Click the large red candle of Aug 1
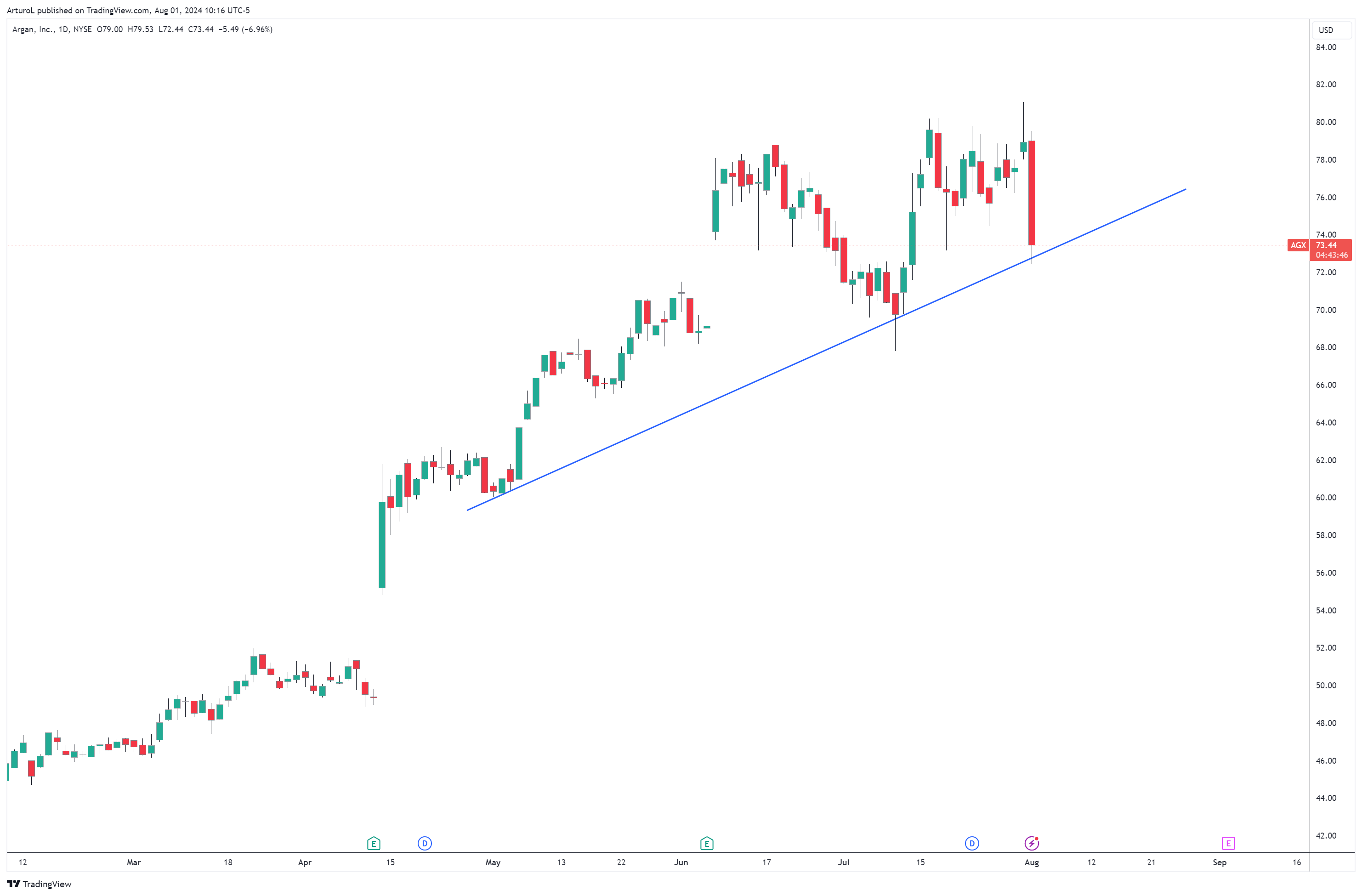1362x896 pixels. click(1032, 193)
